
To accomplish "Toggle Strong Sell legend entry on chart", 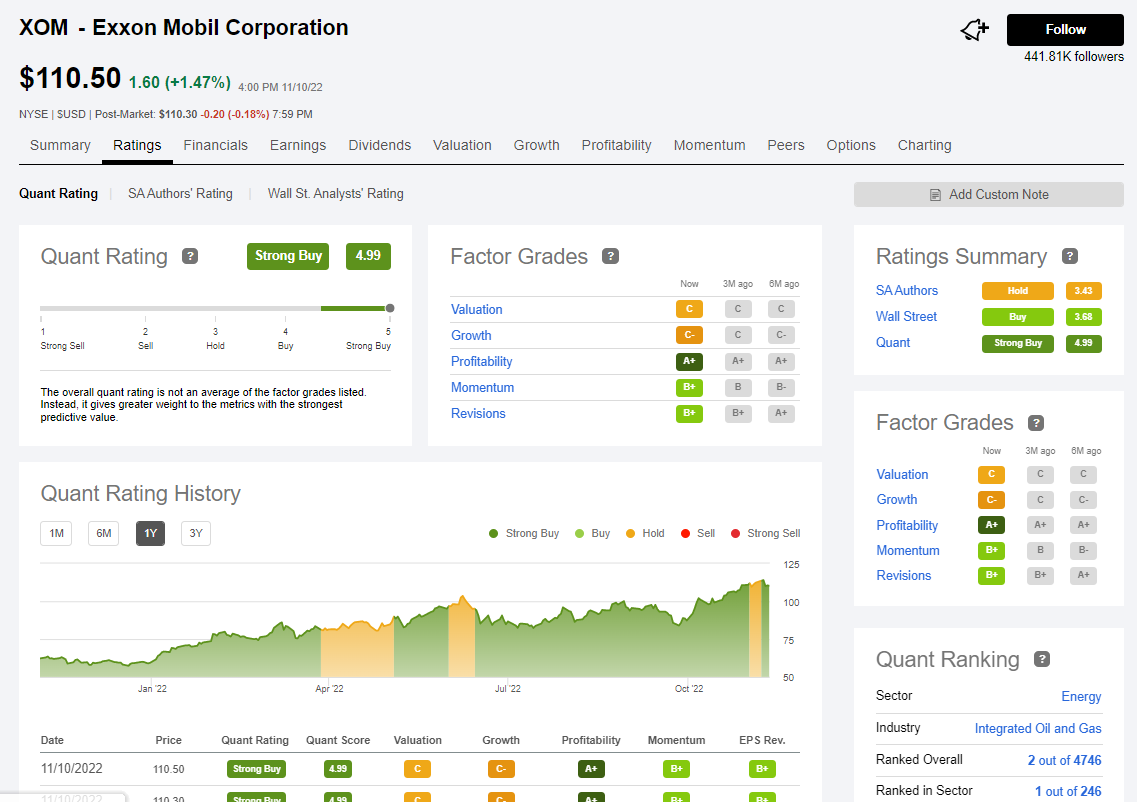I will tap(765, 533).
